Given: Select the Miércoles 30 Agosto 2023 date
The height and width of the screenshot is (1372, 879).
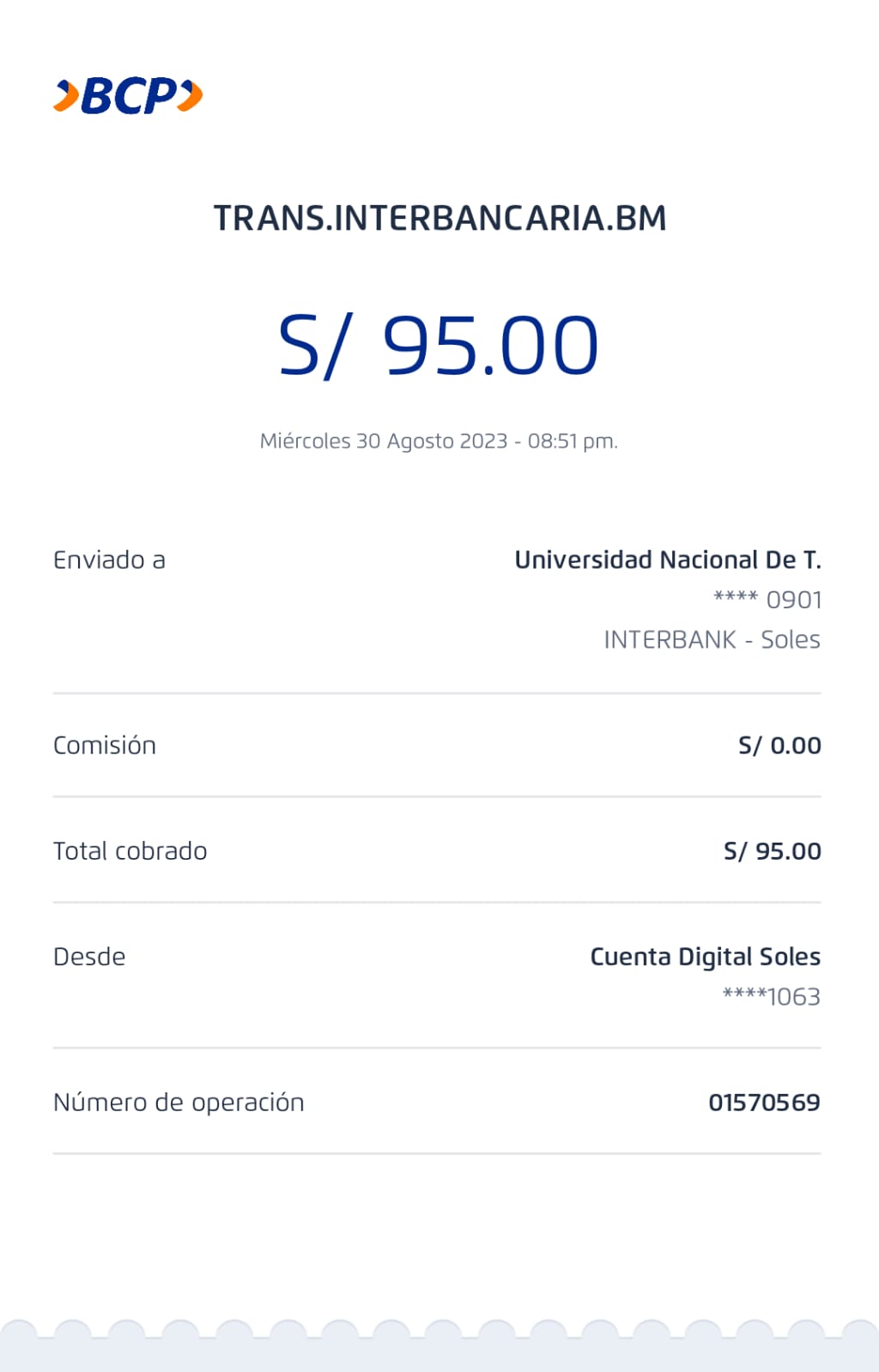Looking at the screenshot, I should coord(384,441).
